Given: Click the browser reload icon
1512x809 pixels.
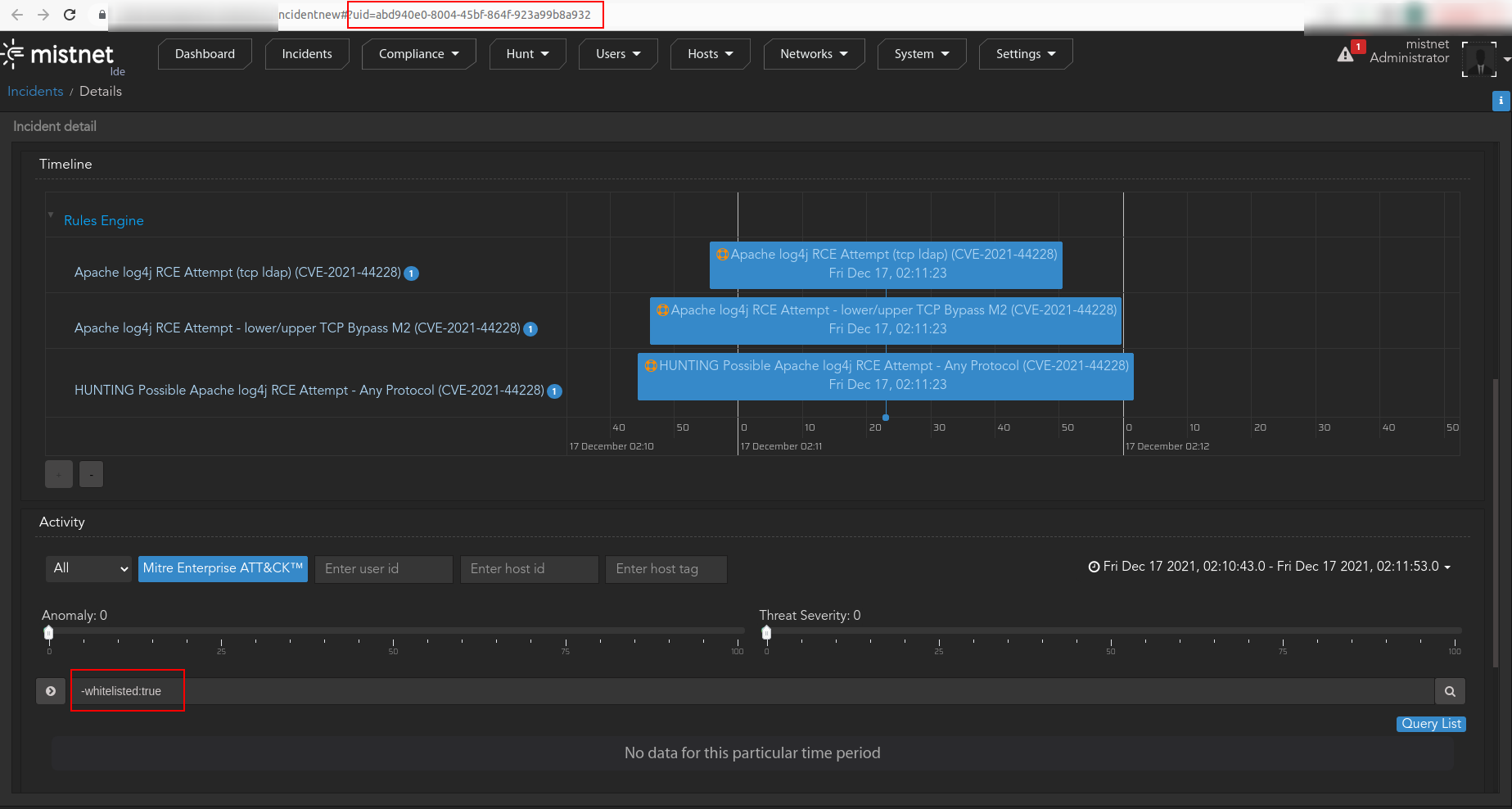Looking at the screenshot, I should pos(70,15).
